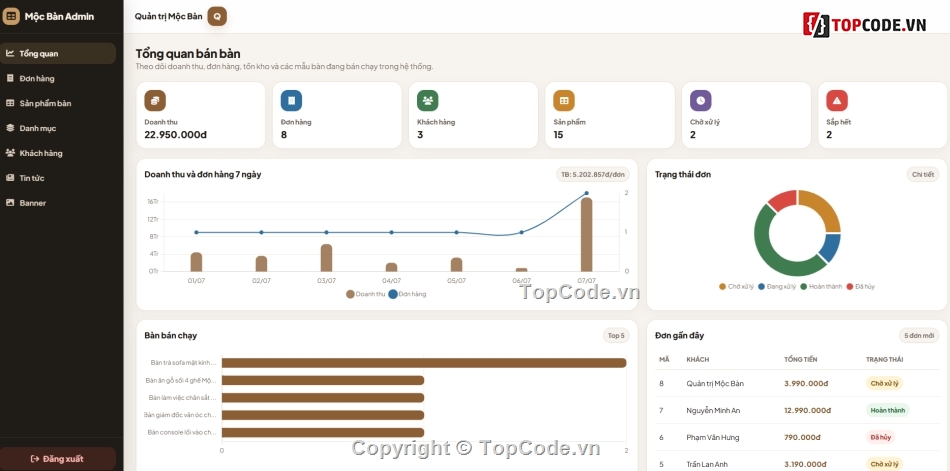950x471 pixels.
Task: Click Chờ xử lý badge for order 8
Action: click(884, 384)
